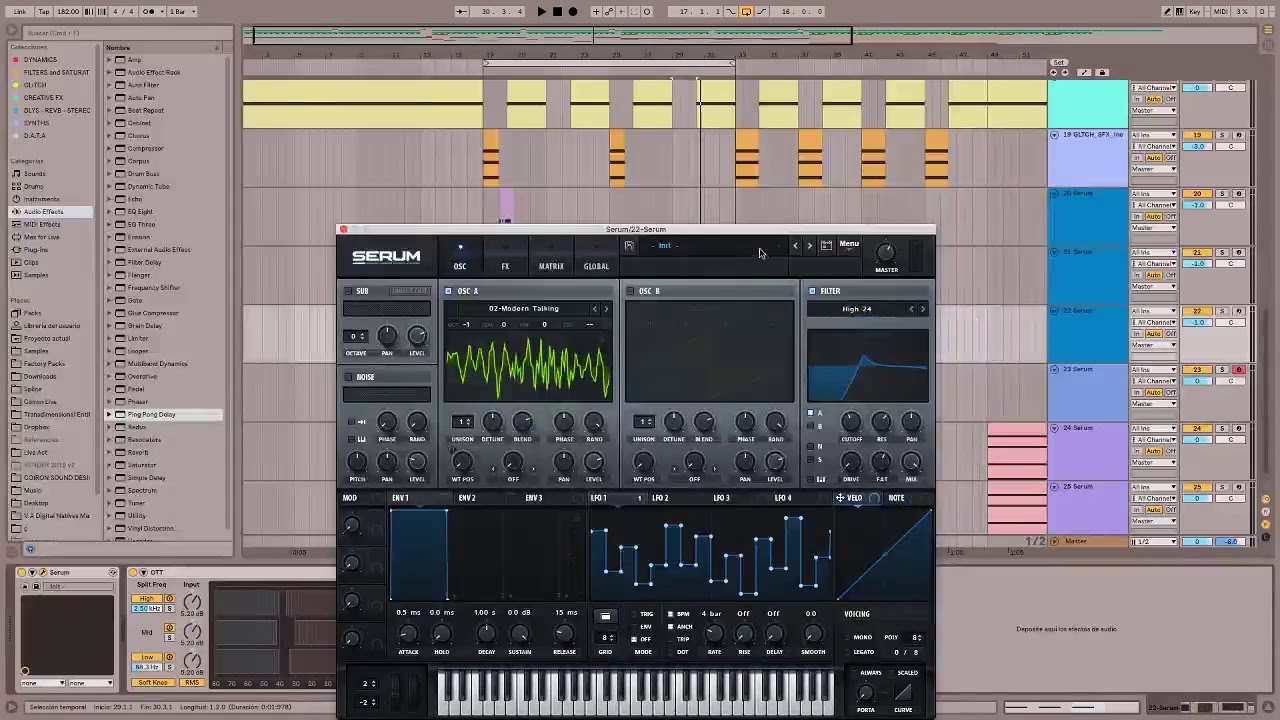
Task: Toggle the pencil draw mode icon
Action: click(1167, 12)
